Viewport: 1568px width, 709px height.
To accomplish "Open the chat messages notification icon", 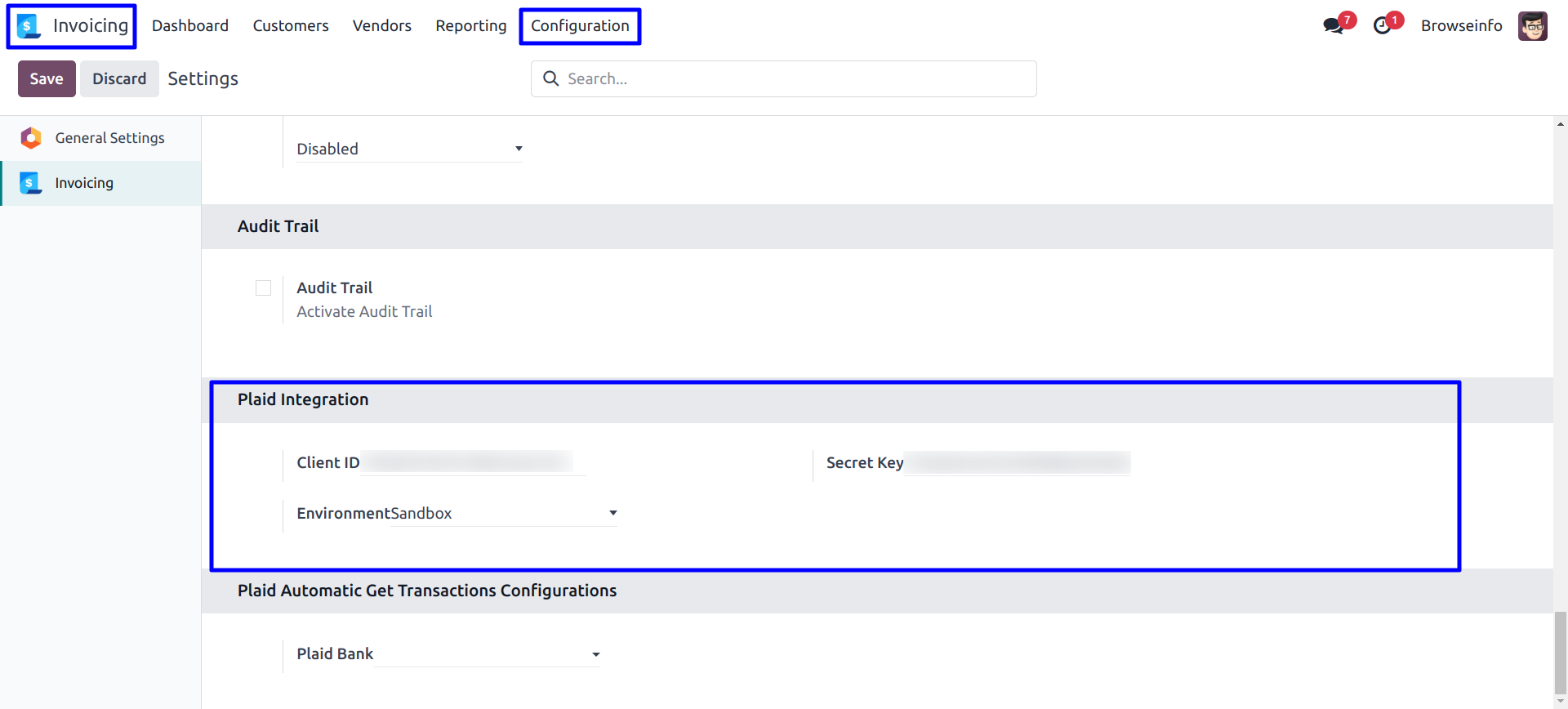I will 1334,25.
